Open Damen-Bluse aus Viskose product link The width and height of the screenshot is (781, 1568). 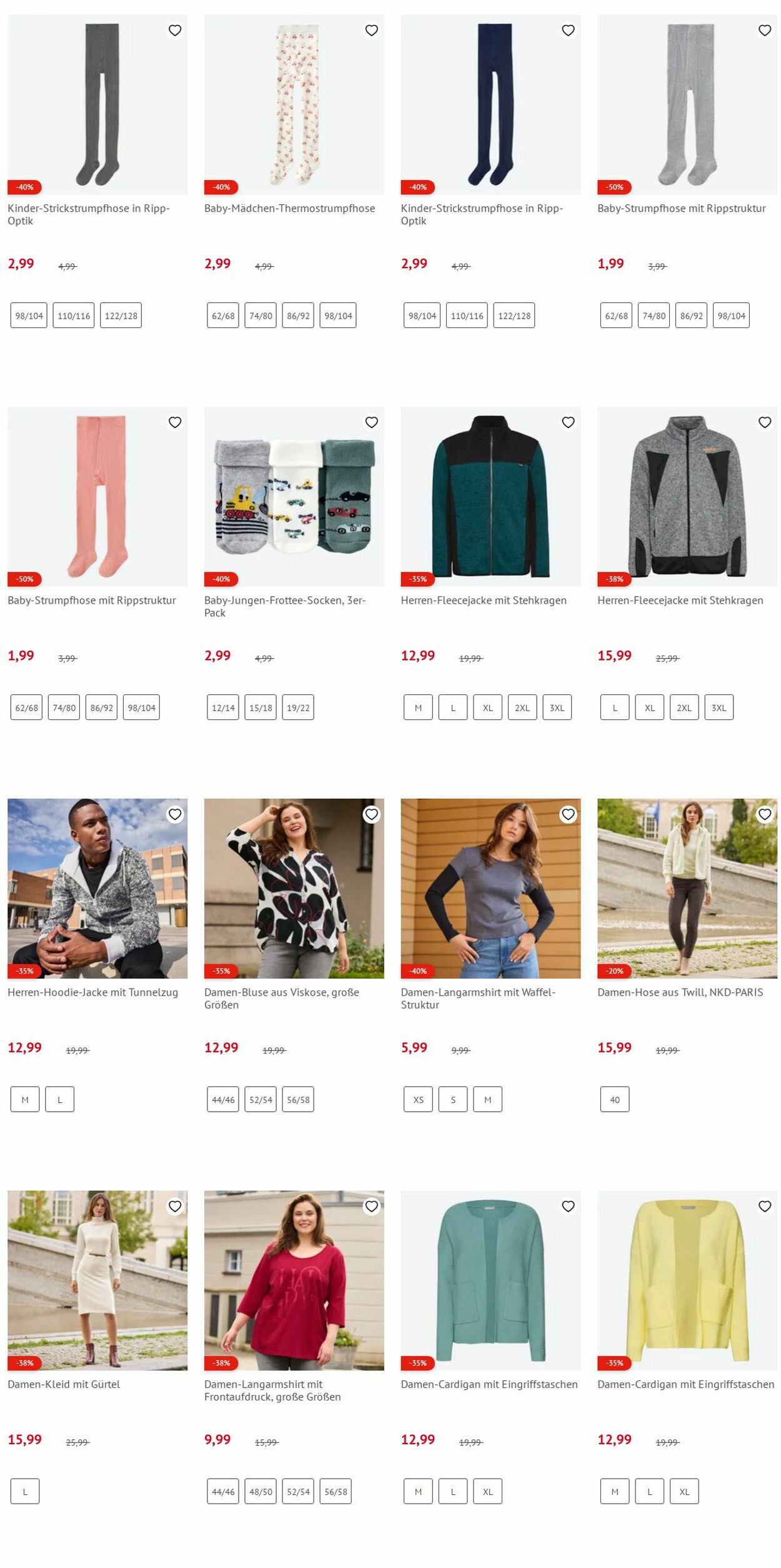pyautogui.click(x=282, y=998)
